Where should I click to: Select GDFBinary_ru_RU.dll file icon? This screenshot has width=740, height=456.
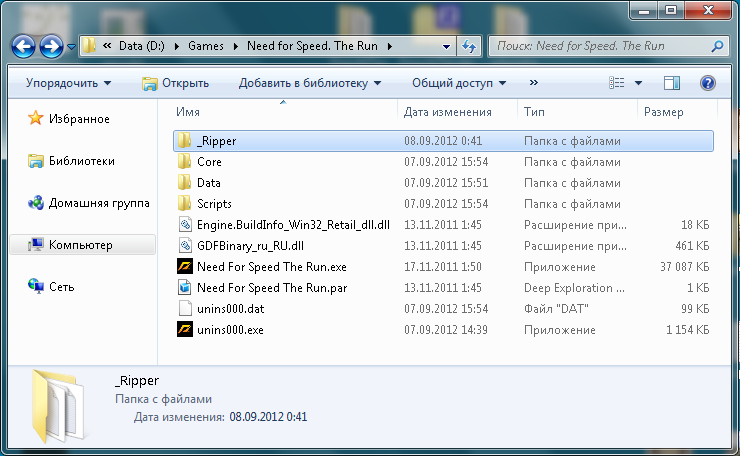[185, 245]
